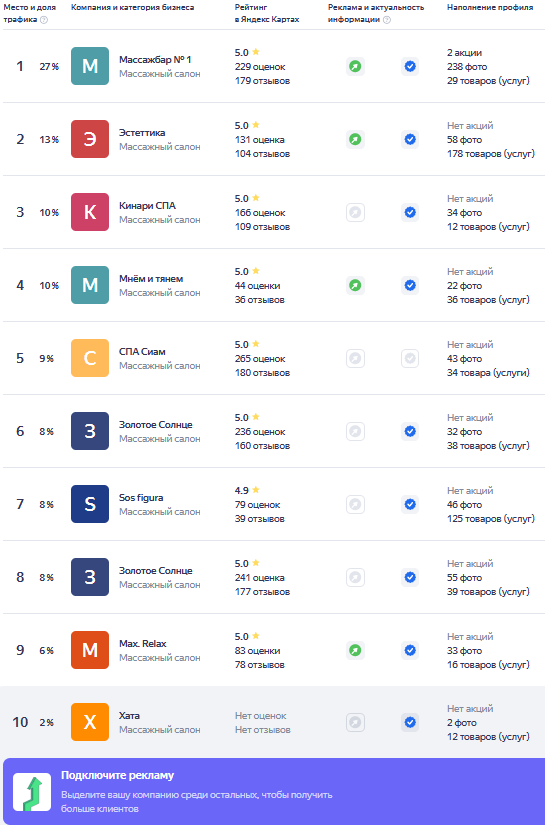Click the gray unverified checkmark for СПА Сиам

pyautogui.click(x=410, y=358)
